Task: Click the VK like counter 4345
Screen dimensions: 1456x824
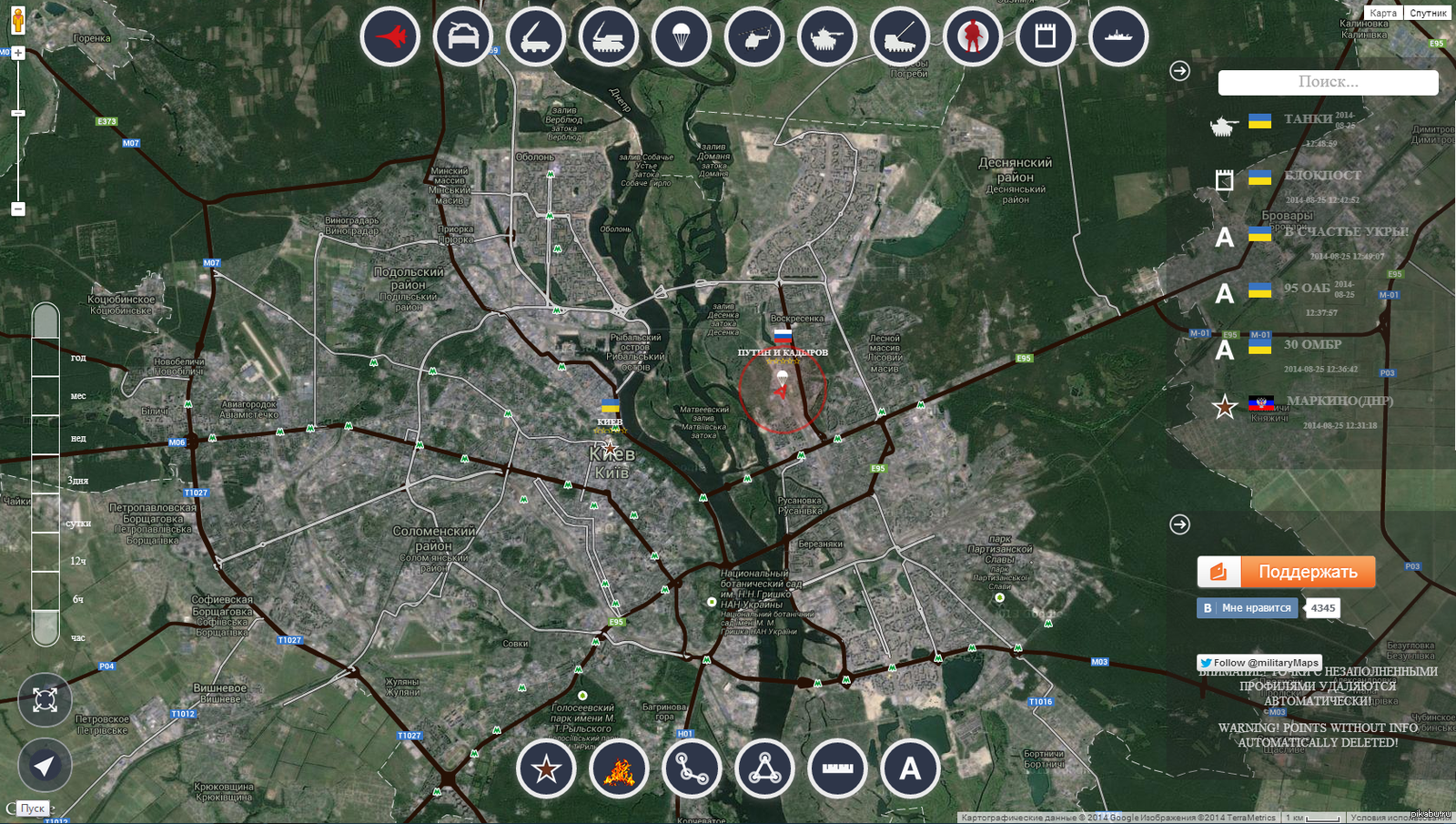Action: point(1323,608)
